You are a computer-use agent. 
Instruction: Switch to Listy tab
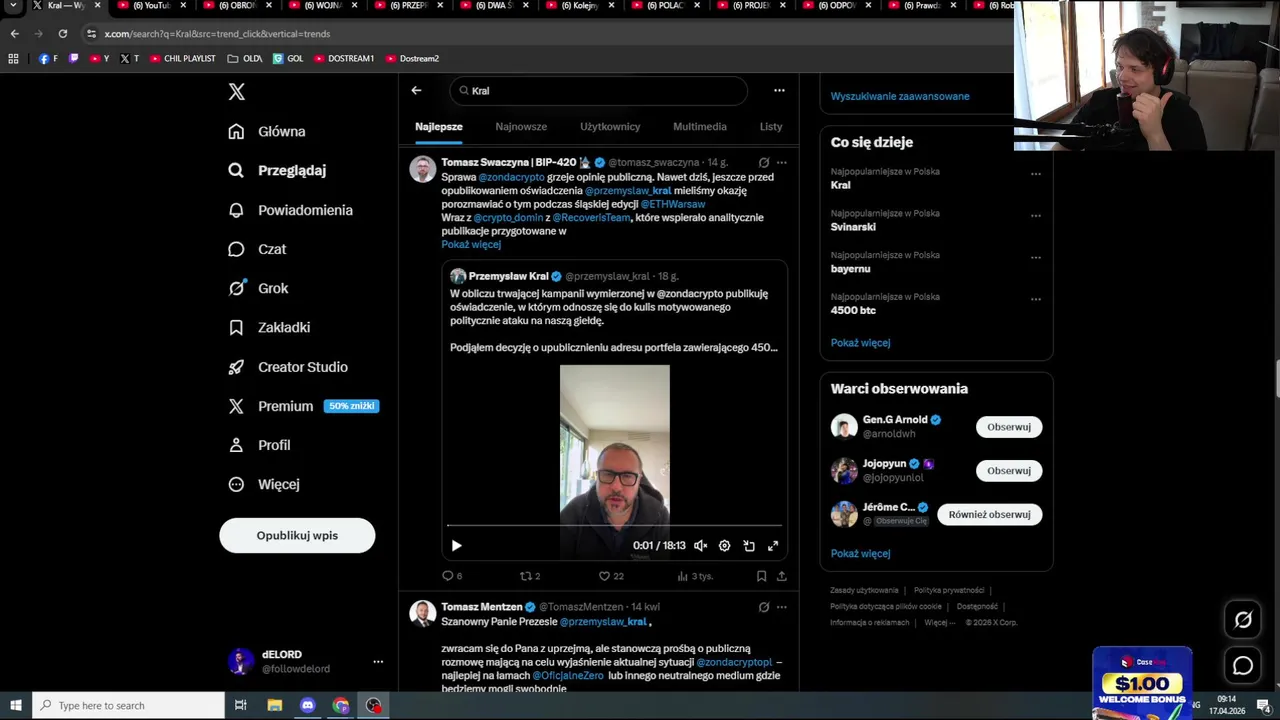(771, 127)
